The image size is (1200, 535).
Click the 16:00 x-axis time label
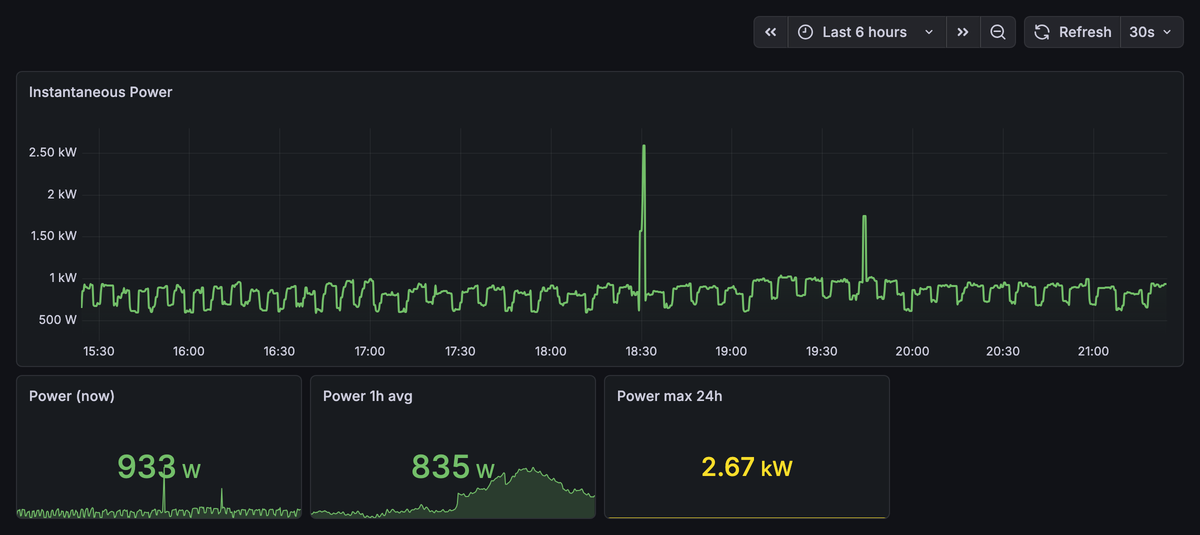[188, 351]
